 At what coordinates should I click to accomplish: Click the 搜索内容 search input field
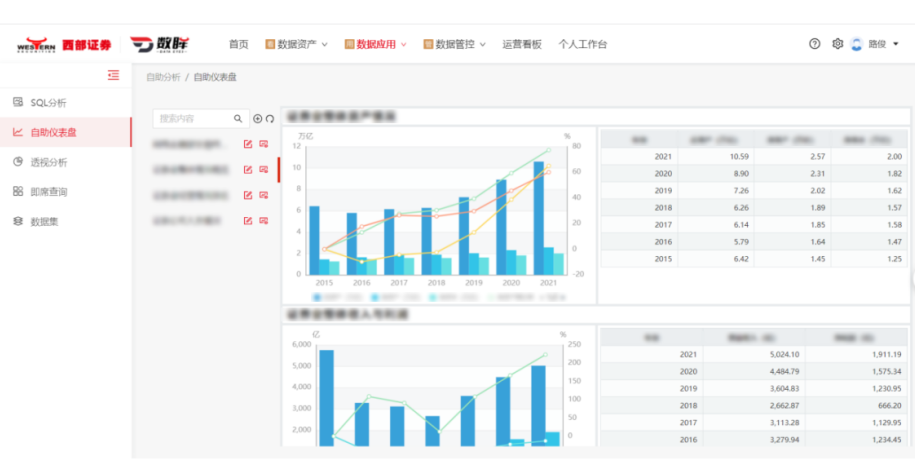[x=193, y=119]
